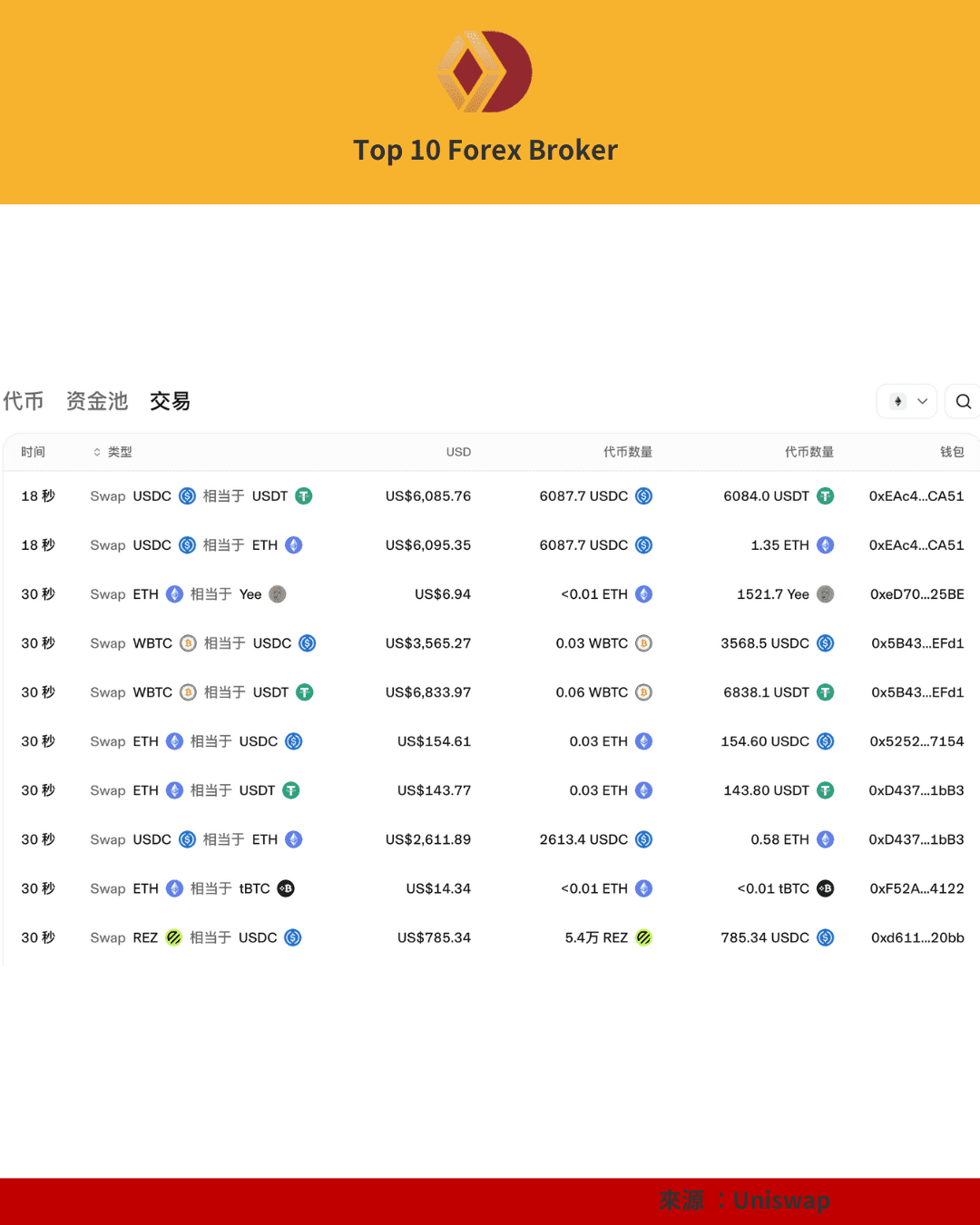The height and width of the screenshot is (1225, 980).
Task: Sort by the USD column header
Action: [x=458, y=451]
